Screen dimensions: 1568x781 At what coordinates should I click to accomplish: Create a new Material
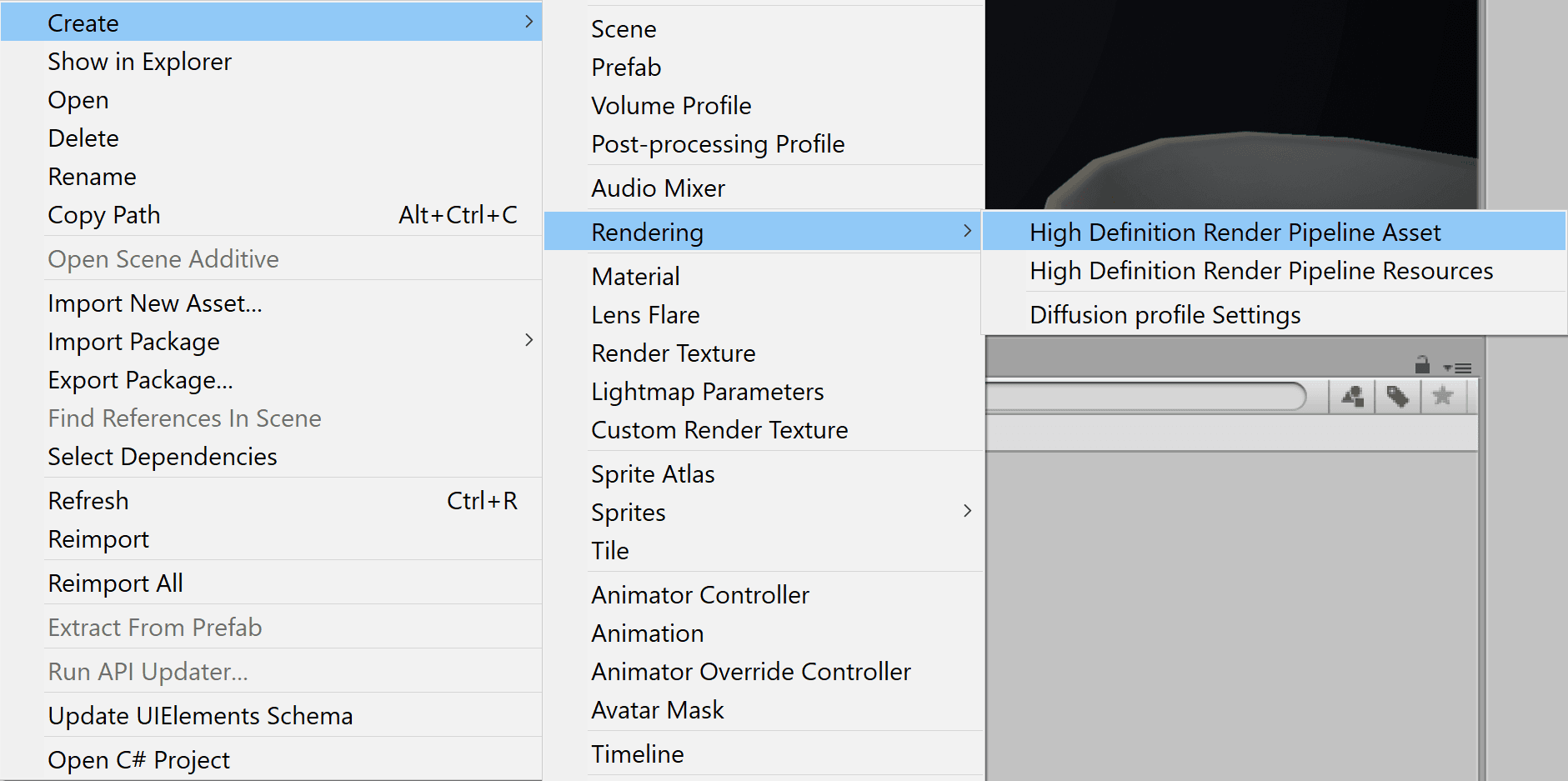click(635, 276)
